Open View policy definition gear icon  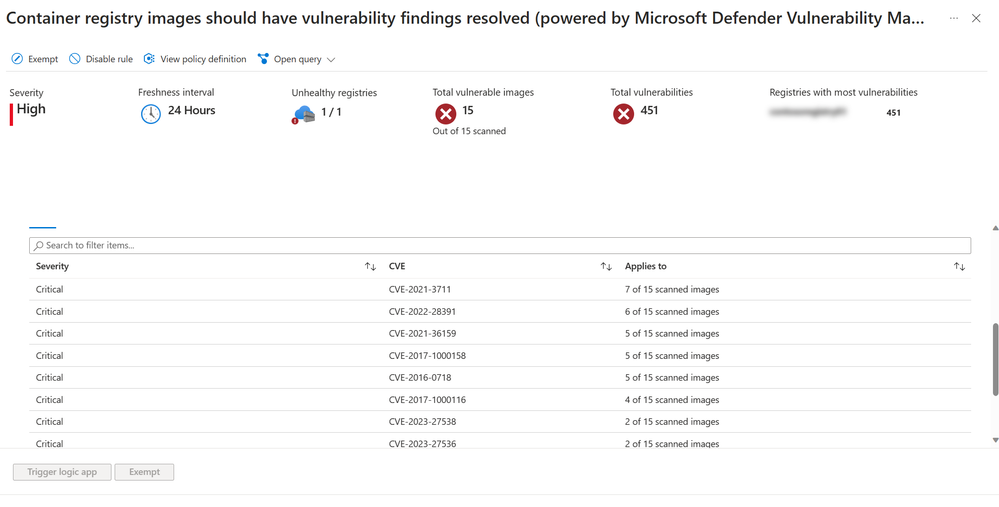(149, 59)
